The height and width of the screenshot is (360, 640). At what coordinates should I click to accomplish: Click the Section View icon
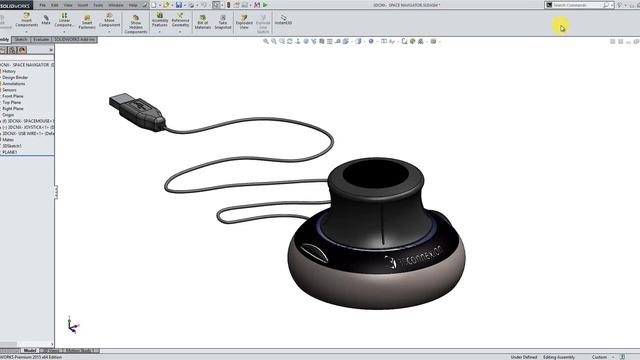322,41
